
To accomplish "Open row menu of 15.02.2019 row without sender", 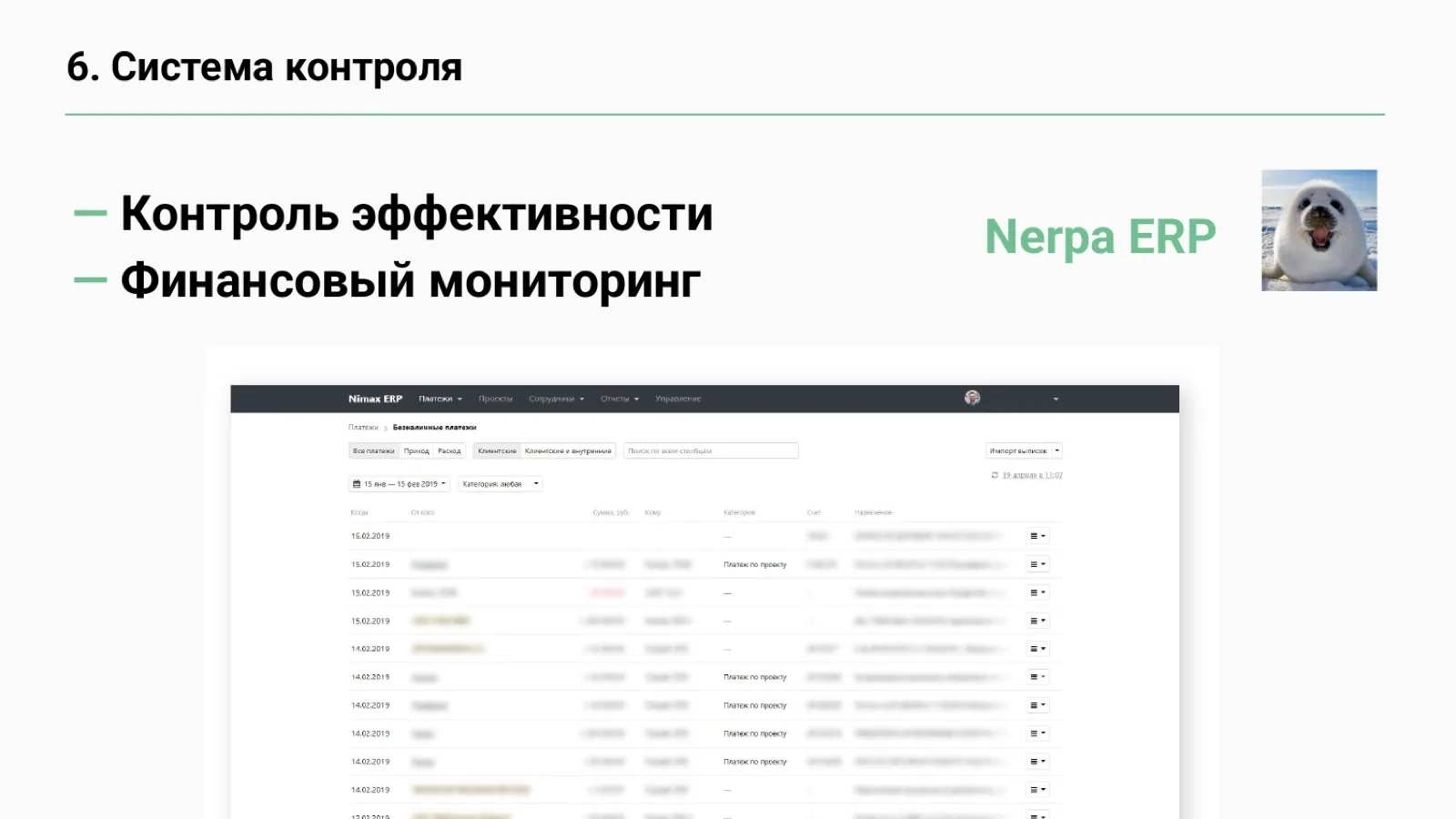I will point(1037,536).
